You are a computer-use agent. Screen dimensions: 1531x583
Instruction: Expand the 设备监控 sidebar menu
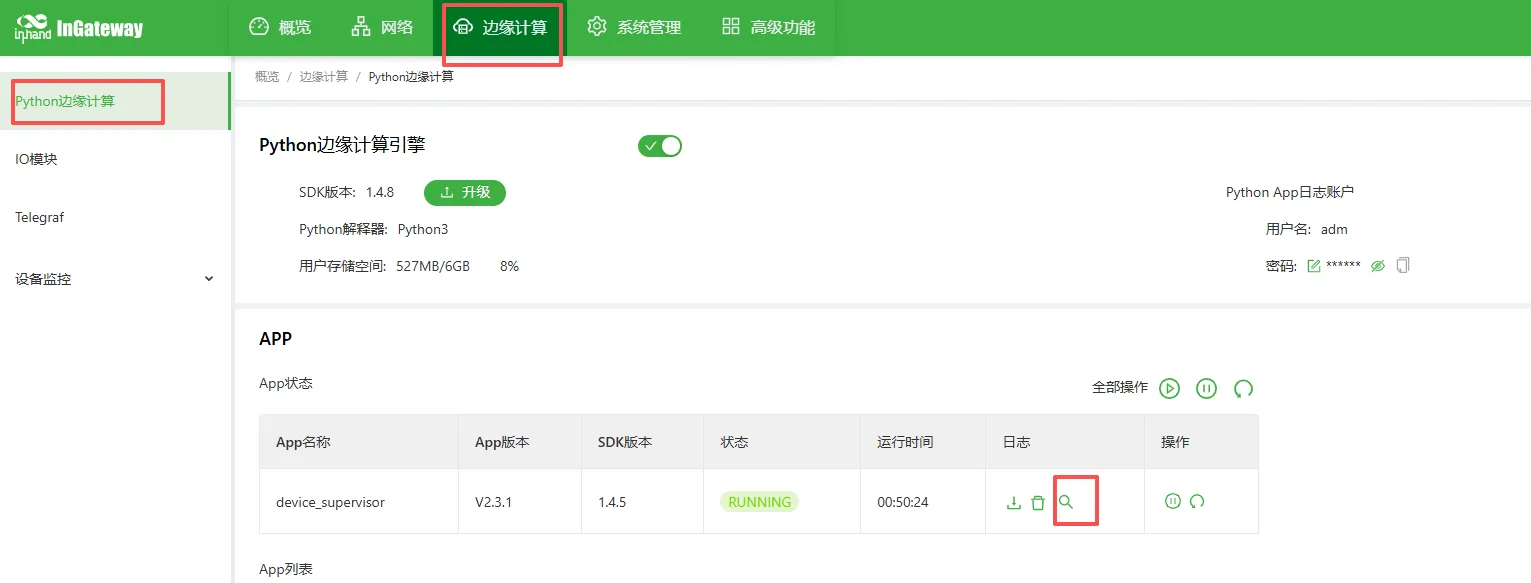[115, 279]
